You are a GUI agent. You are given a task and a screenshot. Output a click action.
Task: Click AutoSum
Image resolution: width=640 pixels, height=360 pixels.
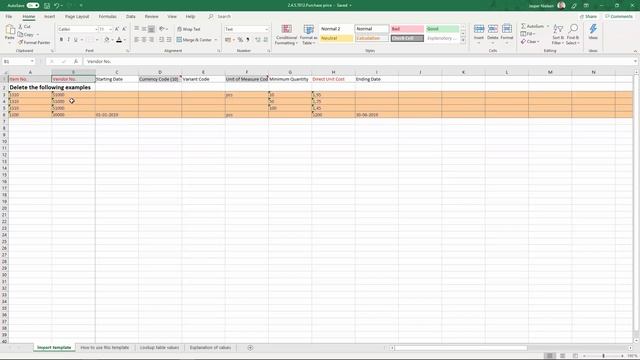click(x=532, y=26)
